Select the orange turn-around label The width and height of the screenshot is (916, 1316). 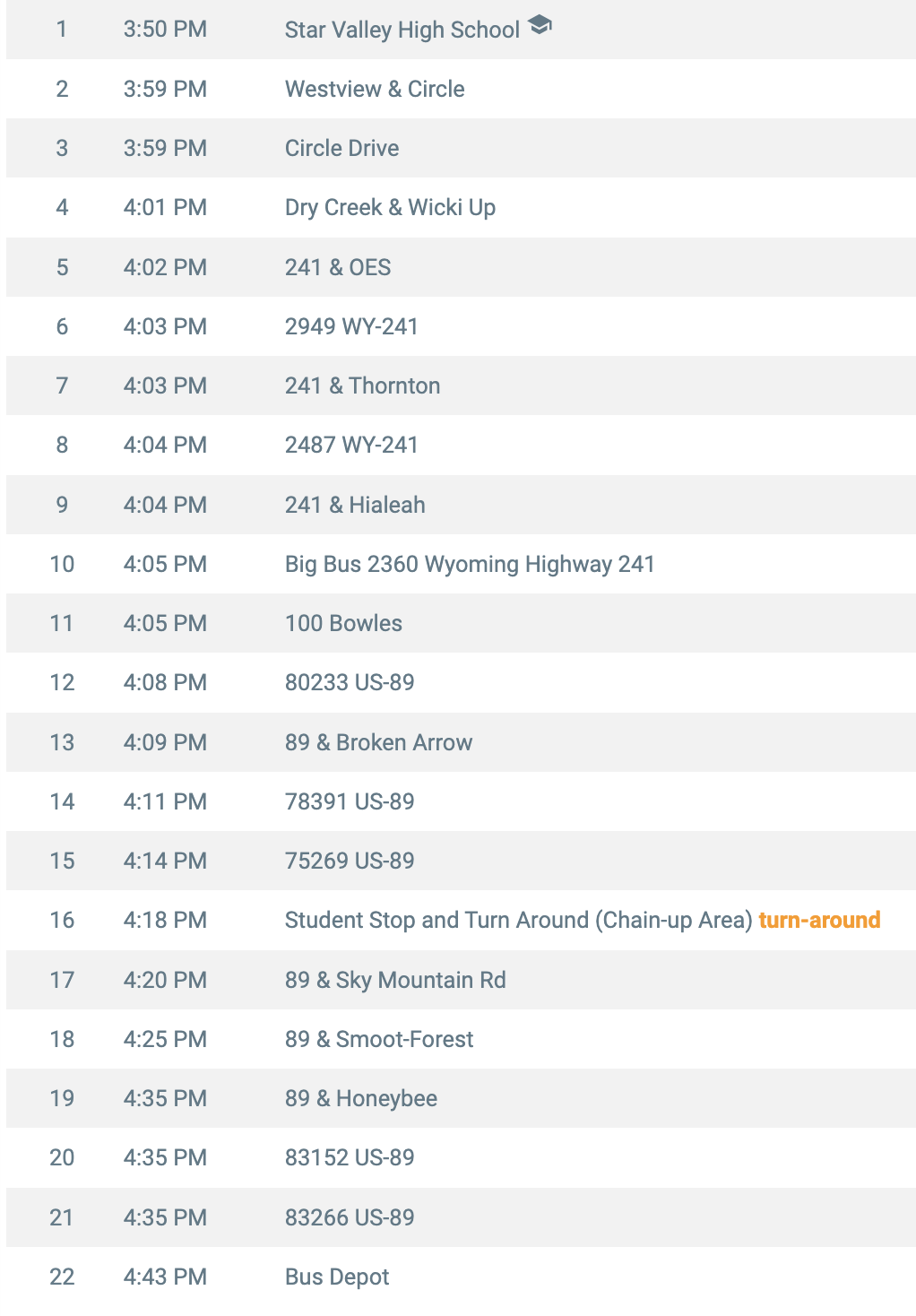(x=819, y=920)
